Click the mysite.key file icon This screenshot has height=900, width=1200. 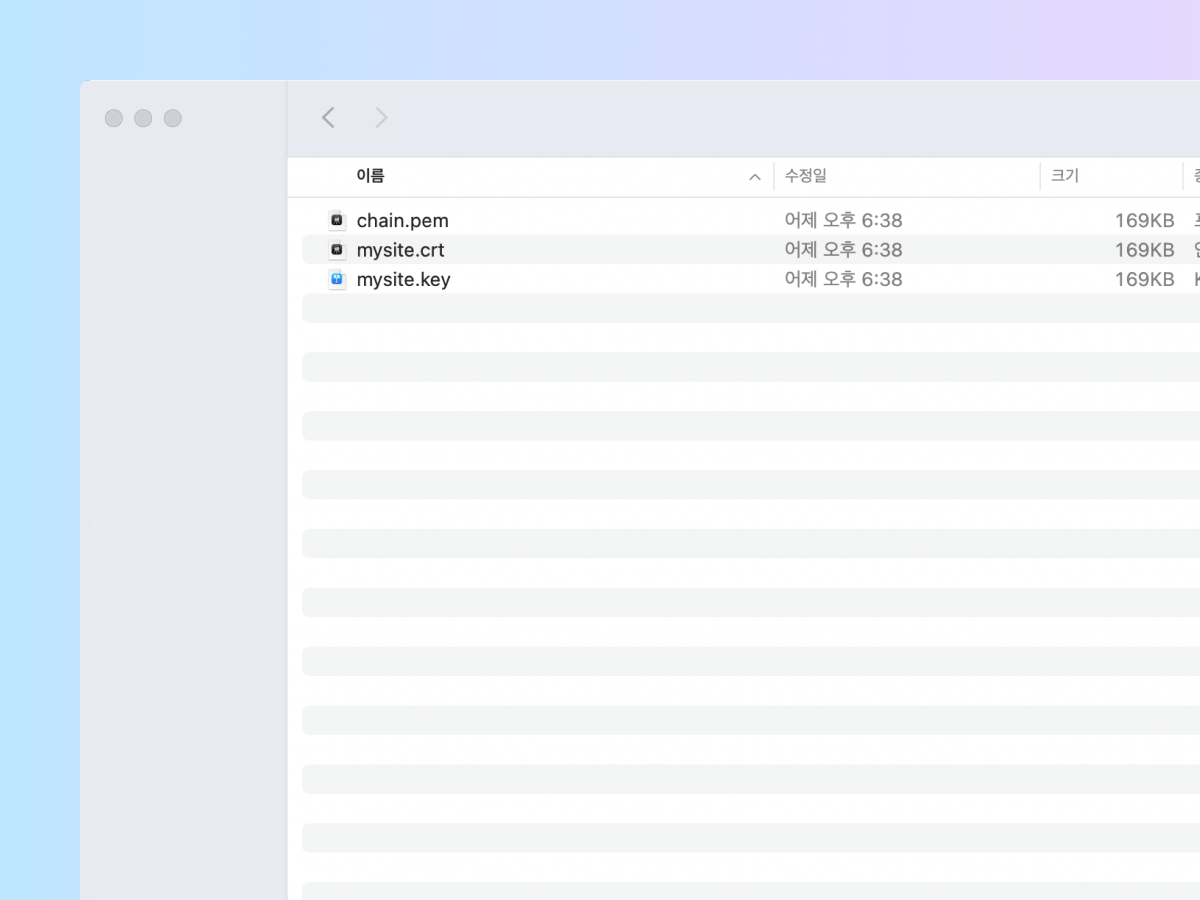(337, 279)
